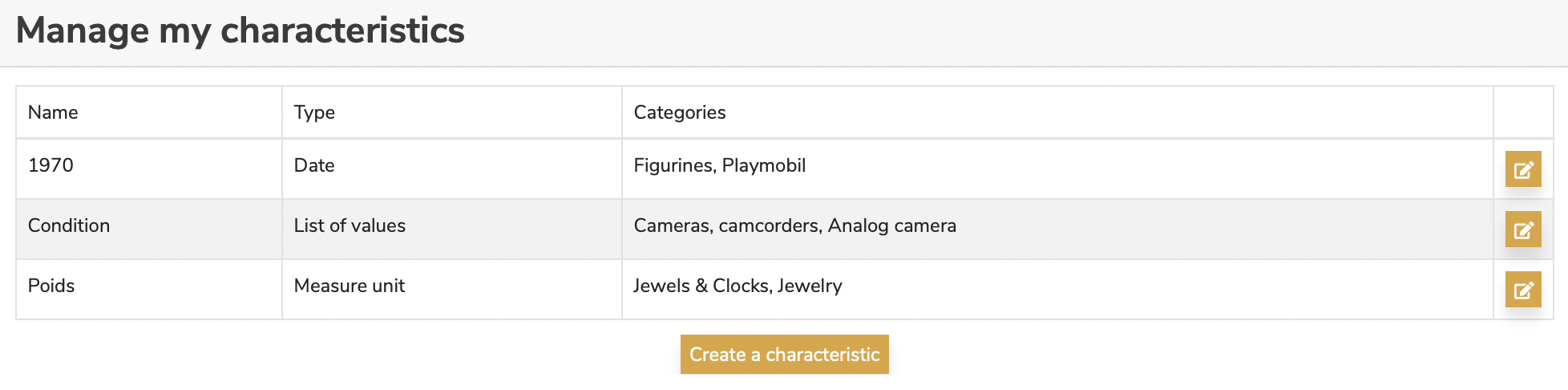Click Create a characteristic button

coord(784,354)
